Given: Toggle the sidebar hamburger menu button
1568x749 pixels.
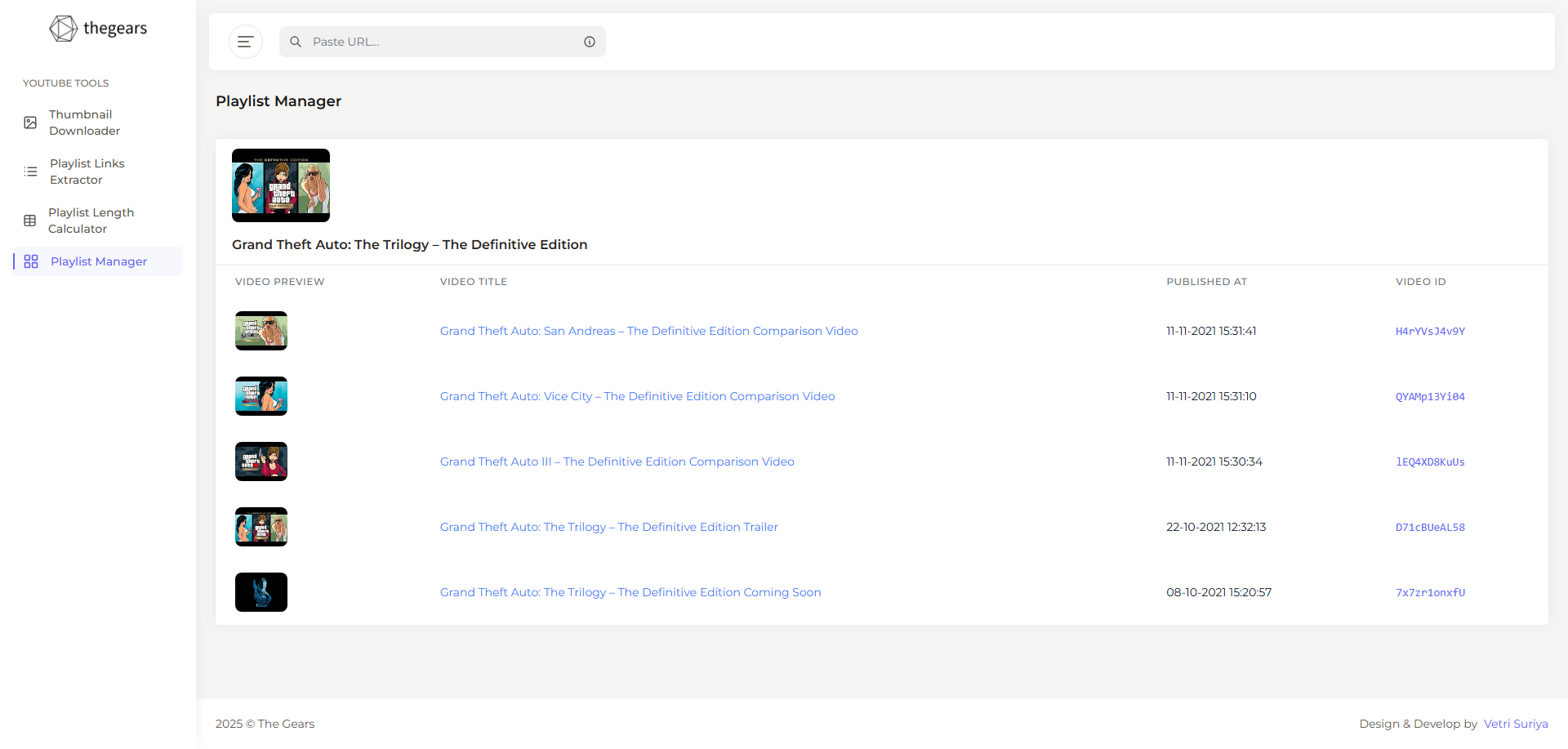Looking at the screenshot, I should [245, 42].
